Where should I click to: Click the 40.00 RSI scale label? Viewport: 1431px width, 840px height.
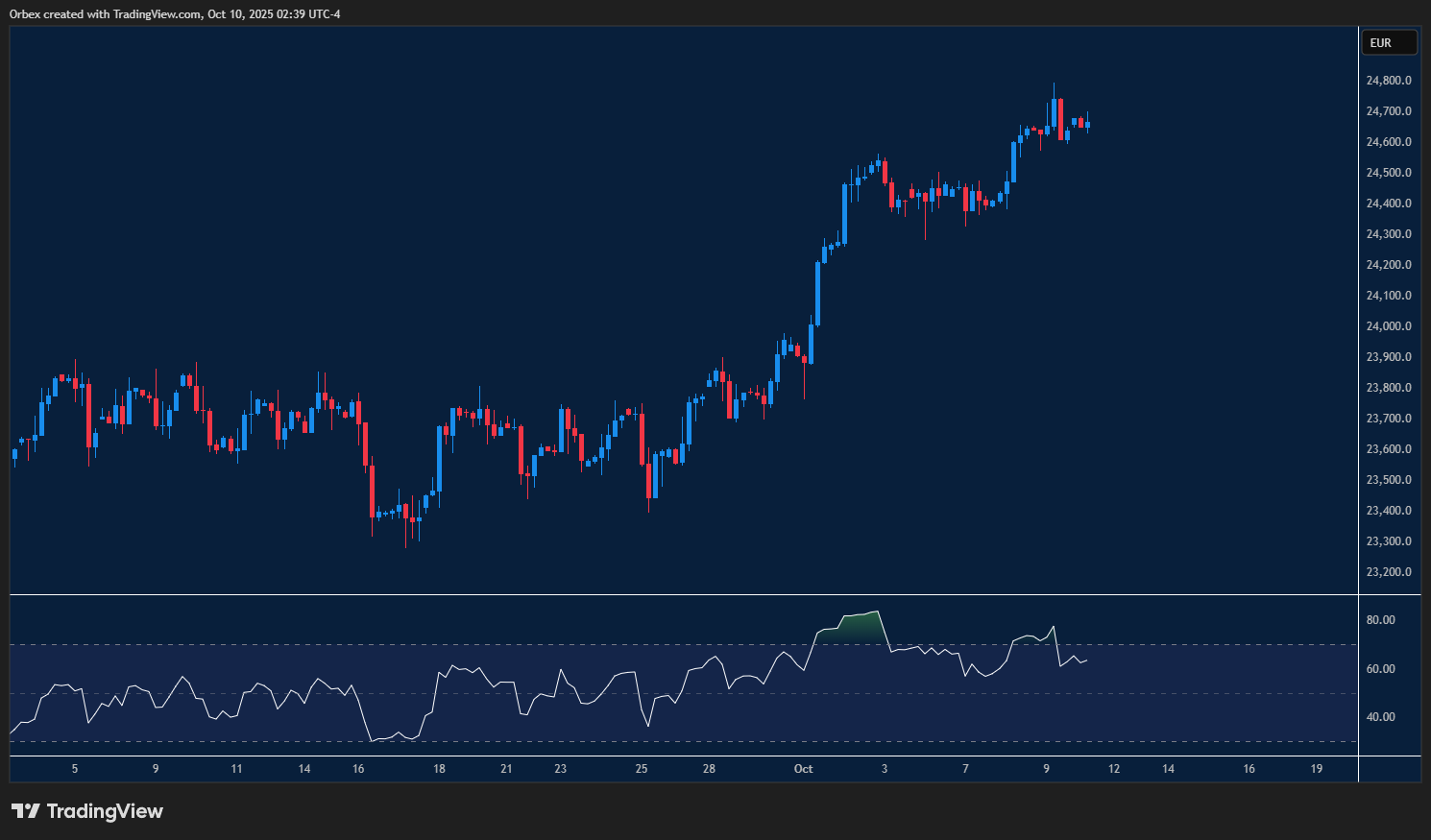[1380, 717]
